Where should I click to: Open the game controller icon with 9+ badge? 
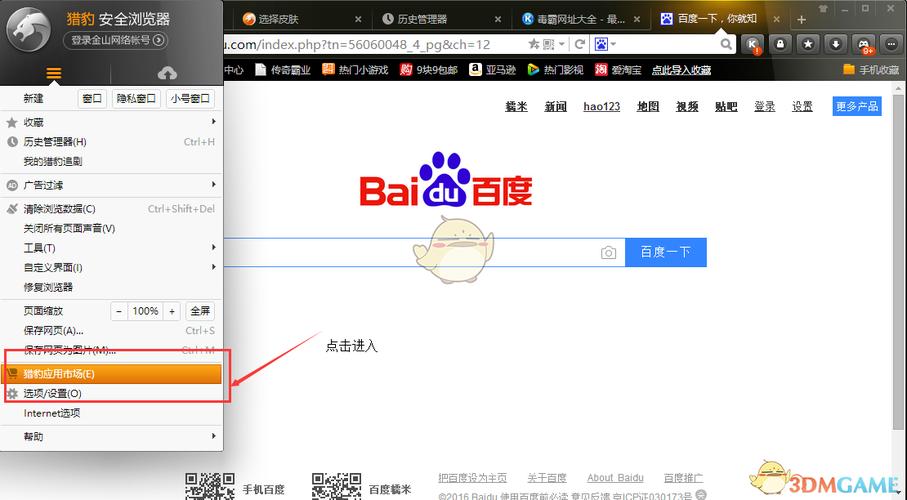click(864, 45)
